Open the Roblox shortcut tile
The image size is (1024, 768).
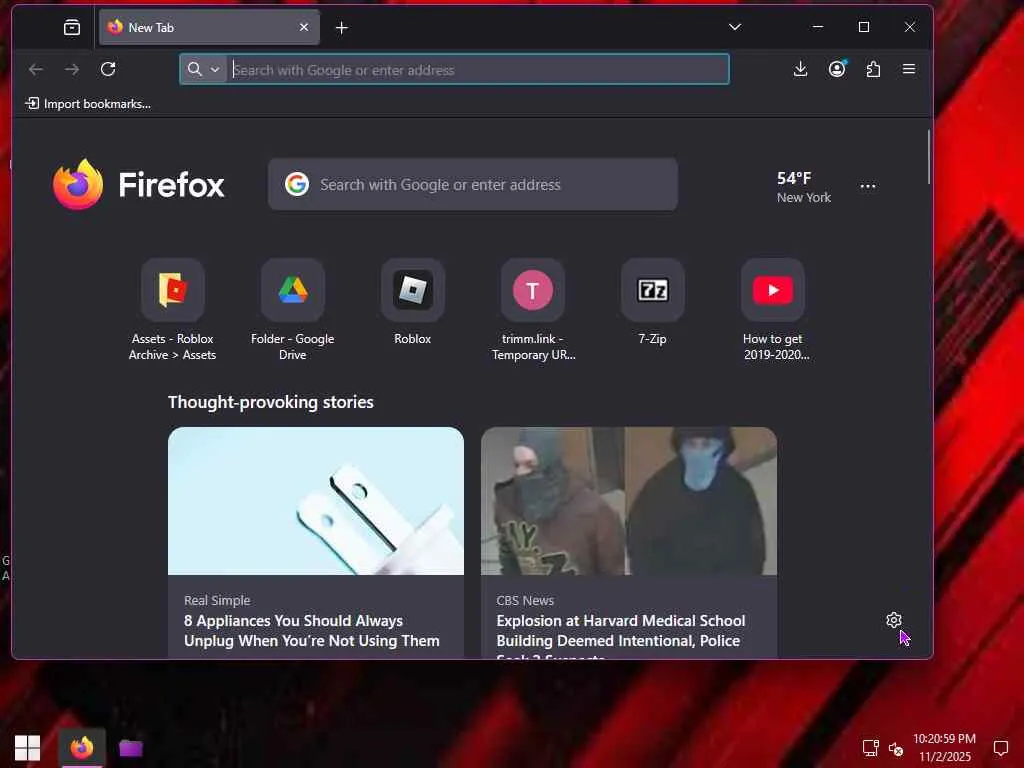coord(413,302)
